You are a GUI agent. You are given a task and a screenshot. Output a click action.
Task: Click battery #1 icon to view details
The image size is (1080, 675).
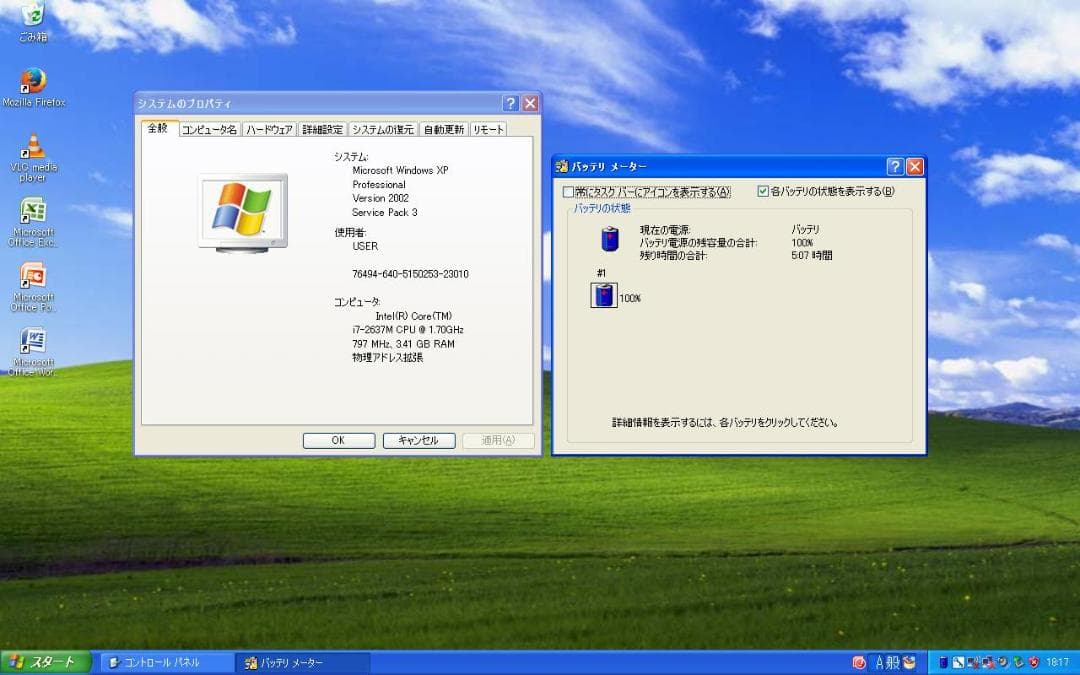coord(603,295)
